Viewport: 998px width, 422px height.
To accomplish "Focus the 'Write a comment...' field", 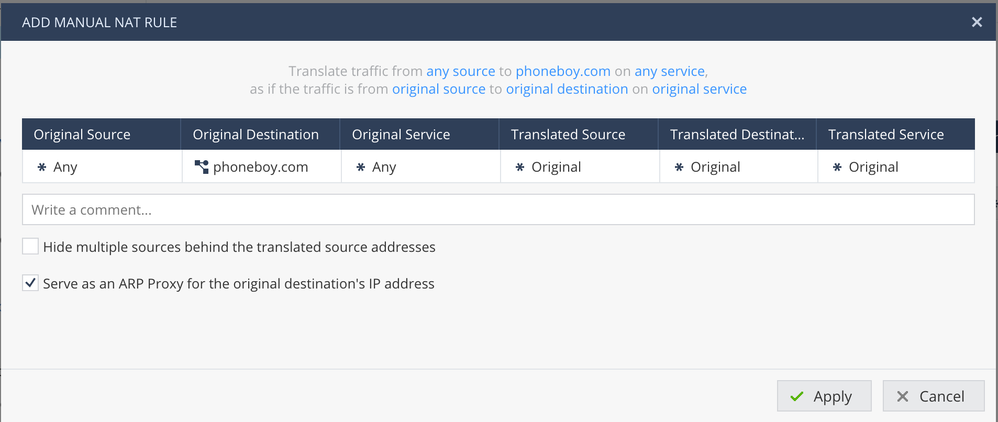I will [x=498, y=209].
